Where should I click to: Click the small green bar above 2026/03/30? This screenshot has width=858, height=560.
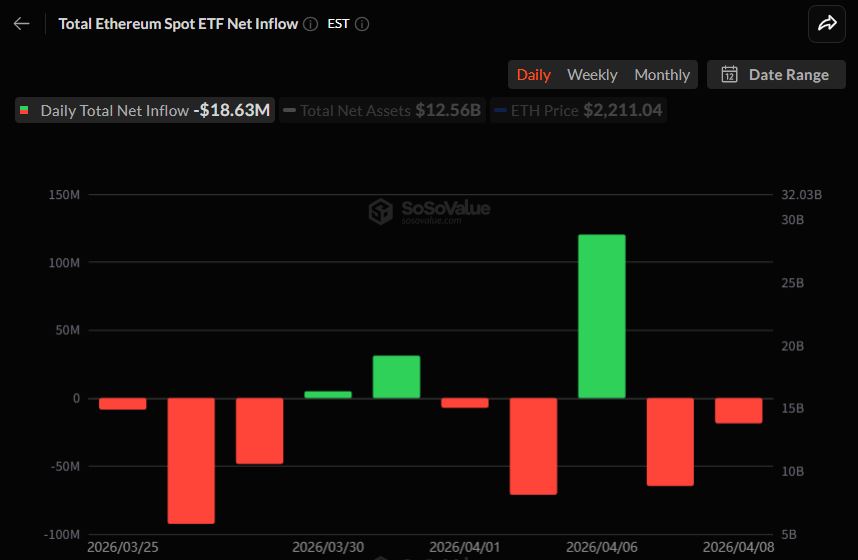coord(328,395)
